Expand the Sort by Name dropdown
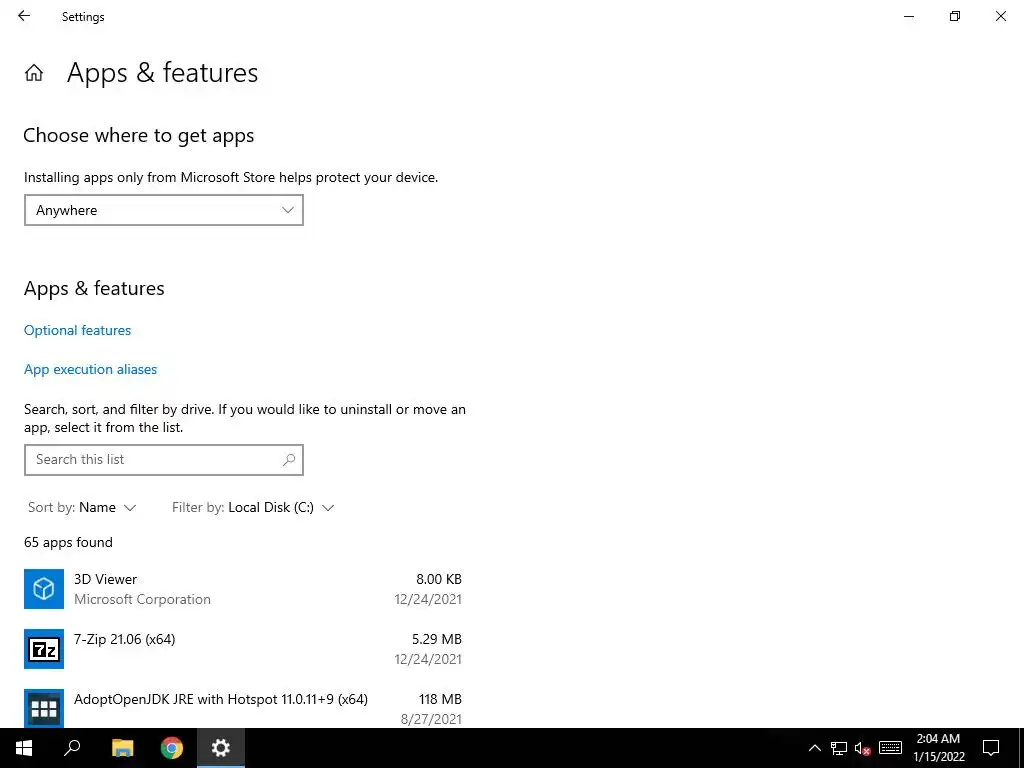The height and width of the screenshot is (768, 1024). pyautogui.click(x=82, y=507)
